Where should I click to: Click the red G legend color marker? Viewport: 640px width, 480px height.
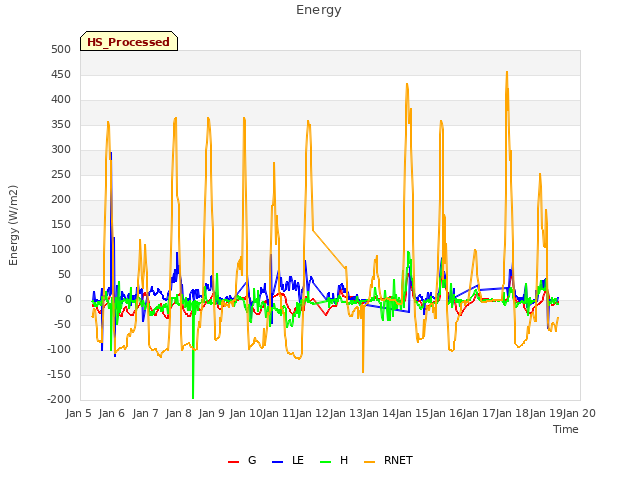pos(233,462)
